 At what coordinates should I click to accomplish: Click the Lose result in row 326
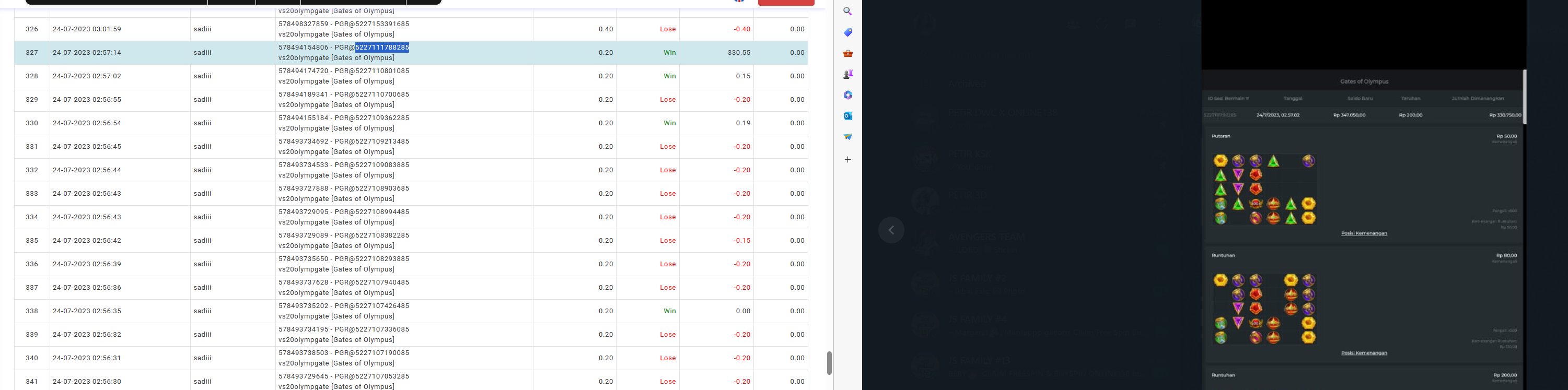(668, 29)
